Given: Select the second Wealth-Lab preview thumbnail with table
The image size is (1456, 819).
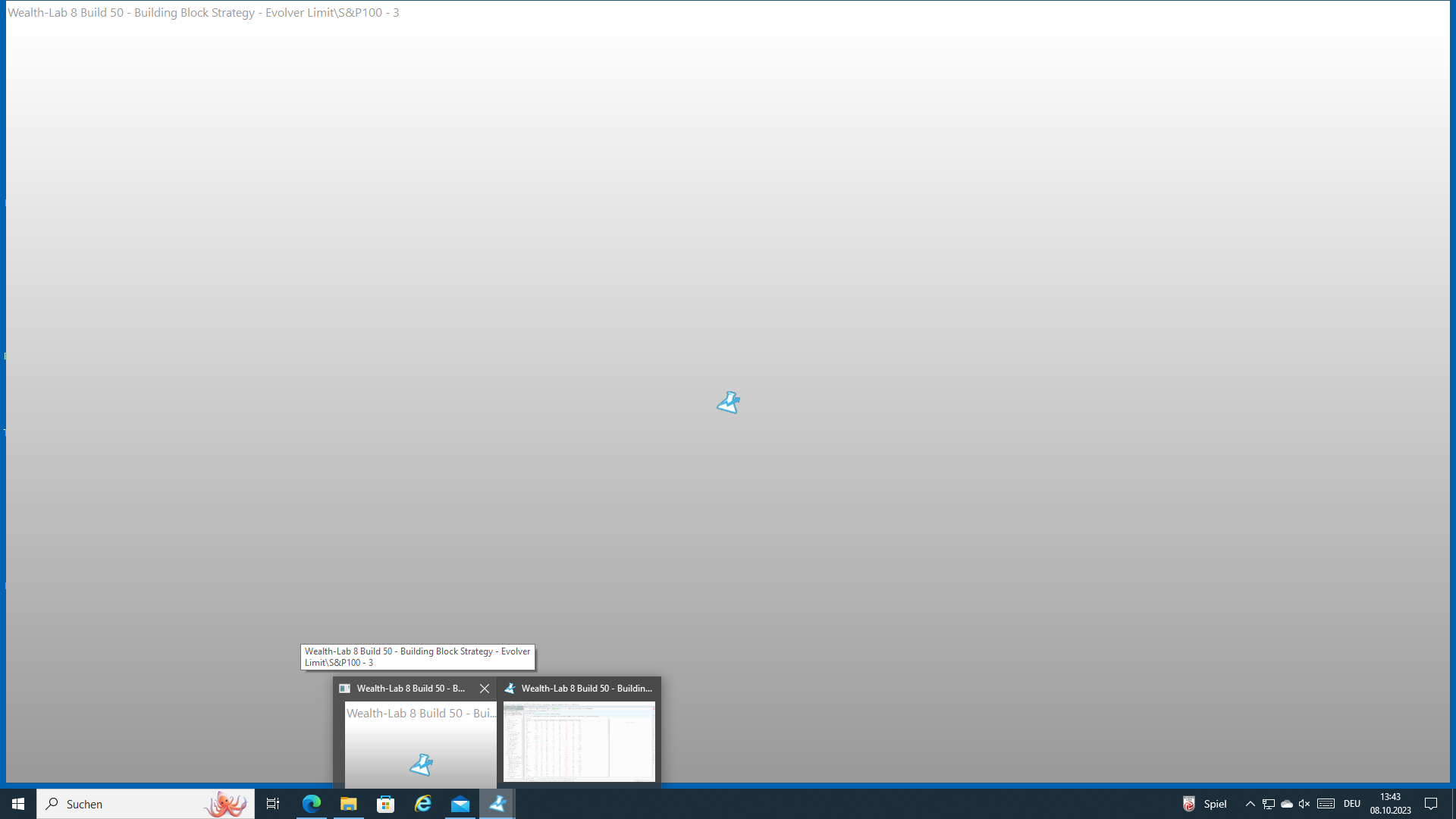Looking at the screenshot, I should click(579, 742).
